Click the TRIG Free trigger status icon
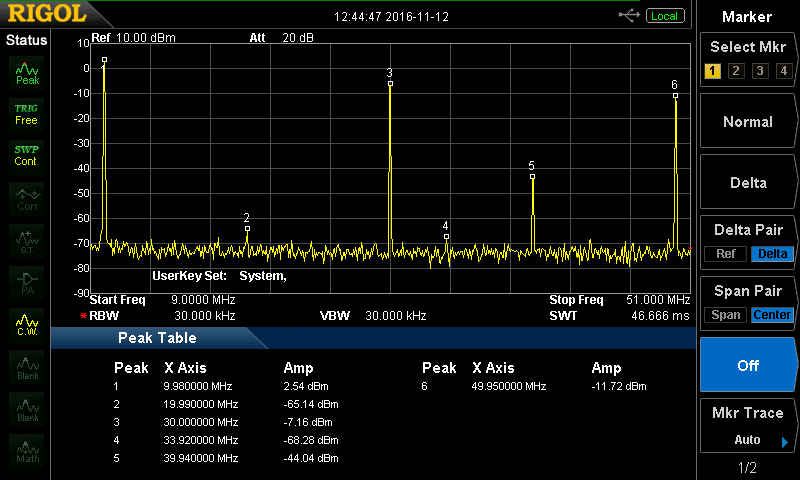The image size is (800, 480). 27,113
